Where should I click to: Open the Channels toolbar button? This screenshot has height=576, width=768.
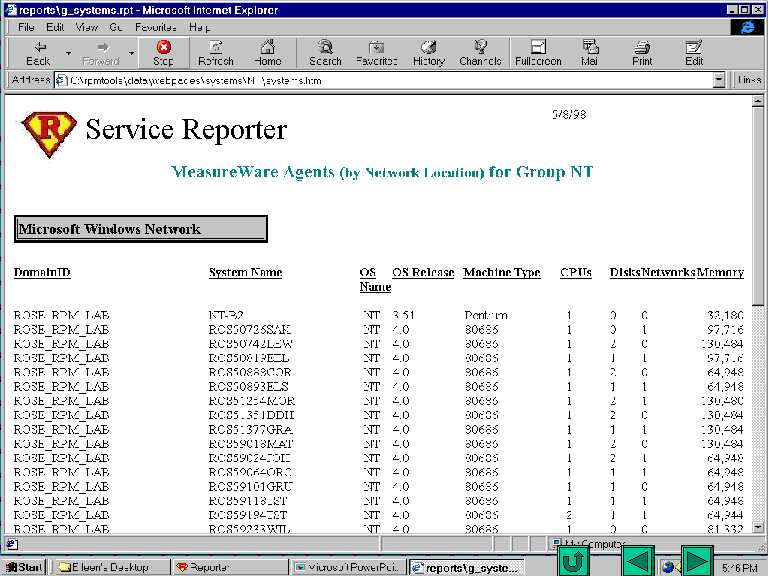point(481,53)
